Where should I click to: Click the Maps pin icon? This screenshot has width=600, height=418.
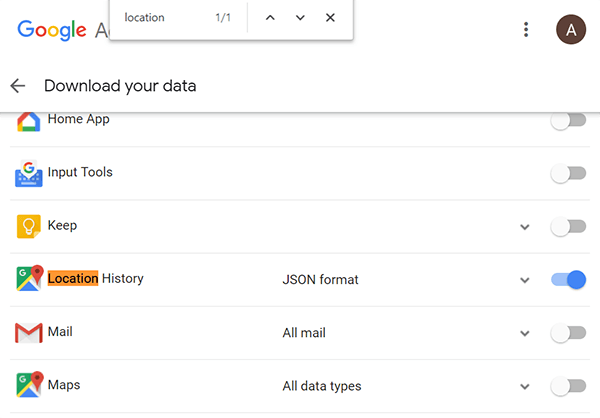click(x=29, y=385)
